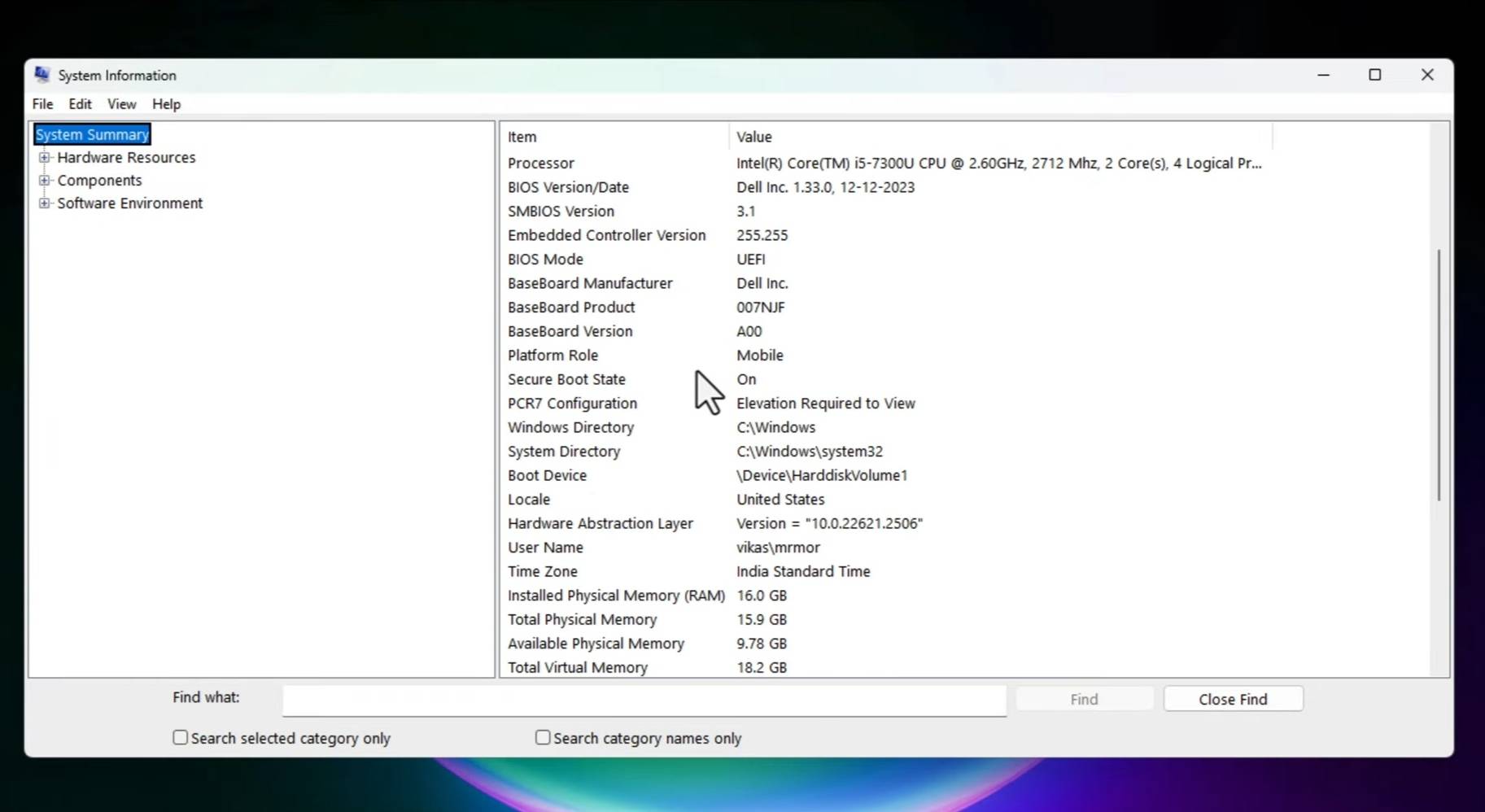
Task: Select the Locale row
Action: click(x=885, y=500)
